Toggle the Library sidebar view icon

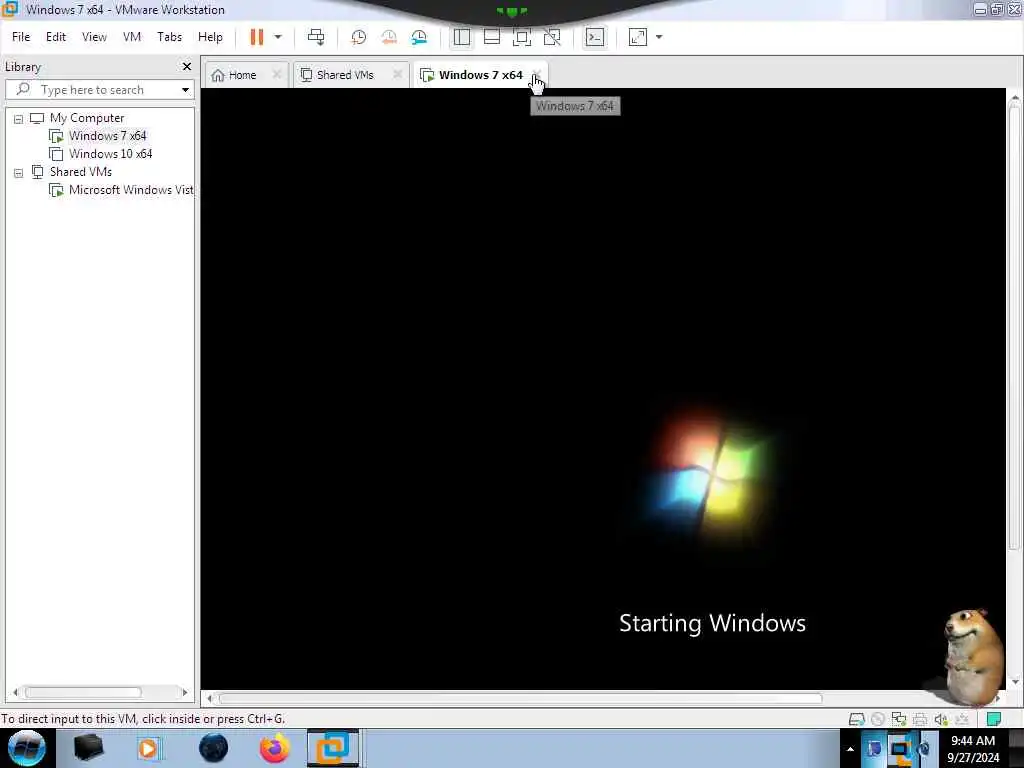(462, 37)
